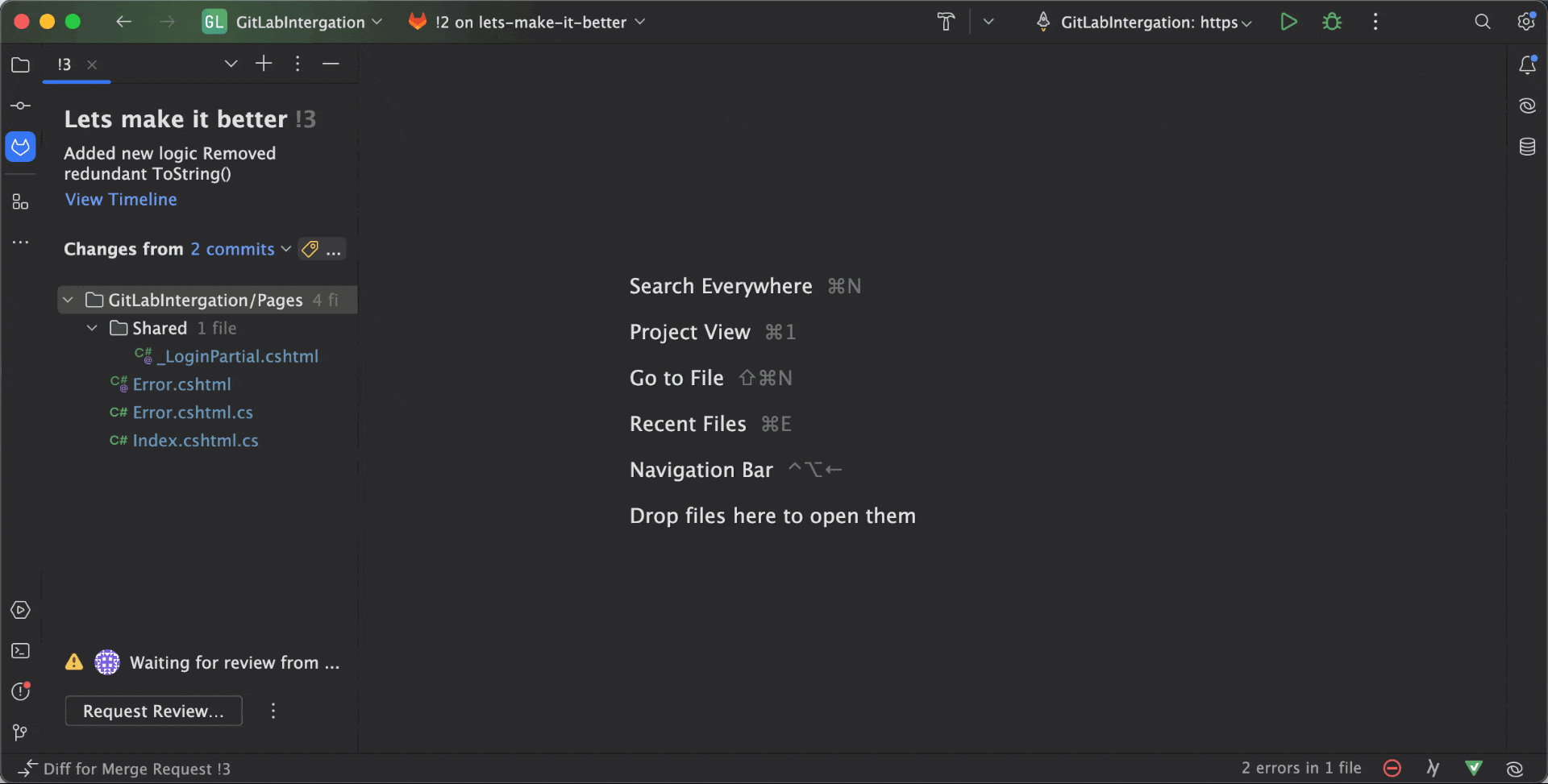
Task: Open the Terminal tool window
Action: click(x=21, y=651)
